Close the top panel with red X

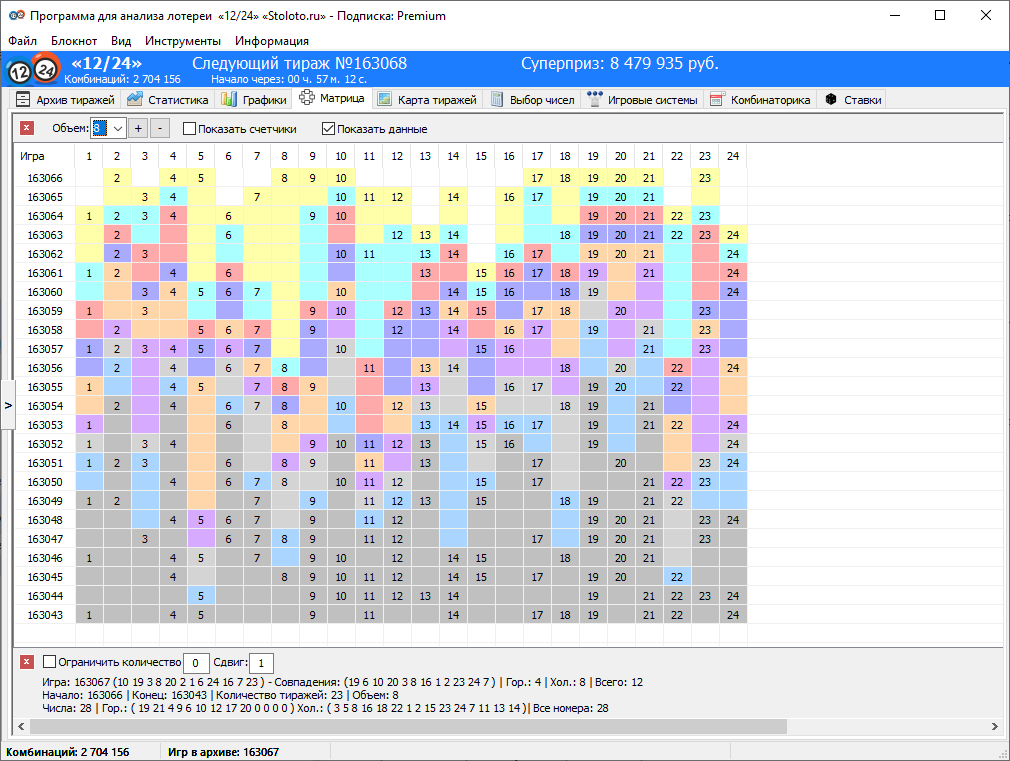click(x=27, y=128)
